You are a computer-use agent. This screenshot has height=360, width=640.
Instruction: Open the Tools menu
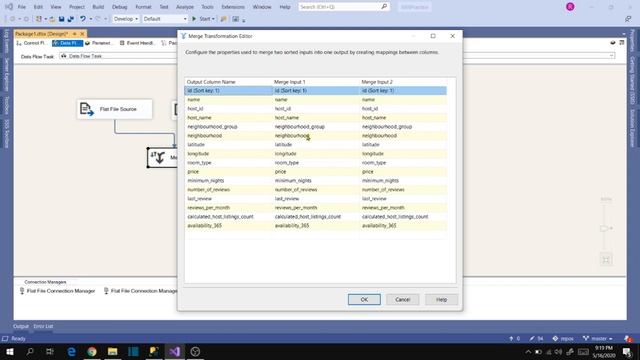[x=207, y=7]
